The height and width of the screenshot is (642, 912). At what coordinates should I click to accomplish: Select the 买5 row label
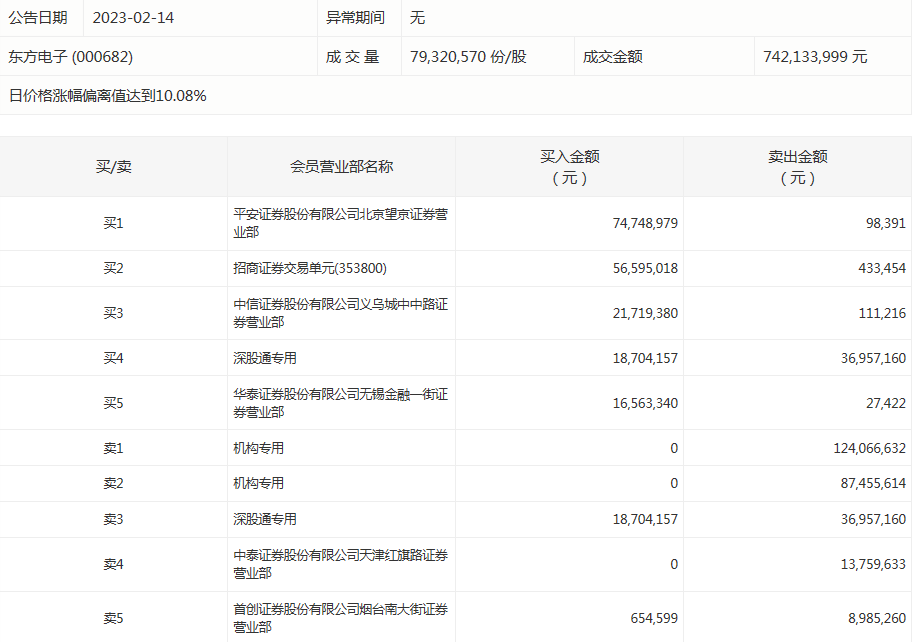coord(113,403)
